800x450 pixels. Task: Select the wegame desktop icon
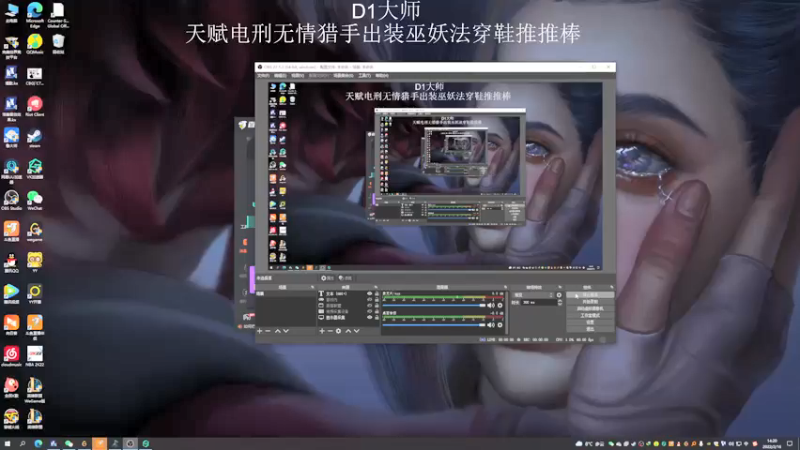(35, 231)
